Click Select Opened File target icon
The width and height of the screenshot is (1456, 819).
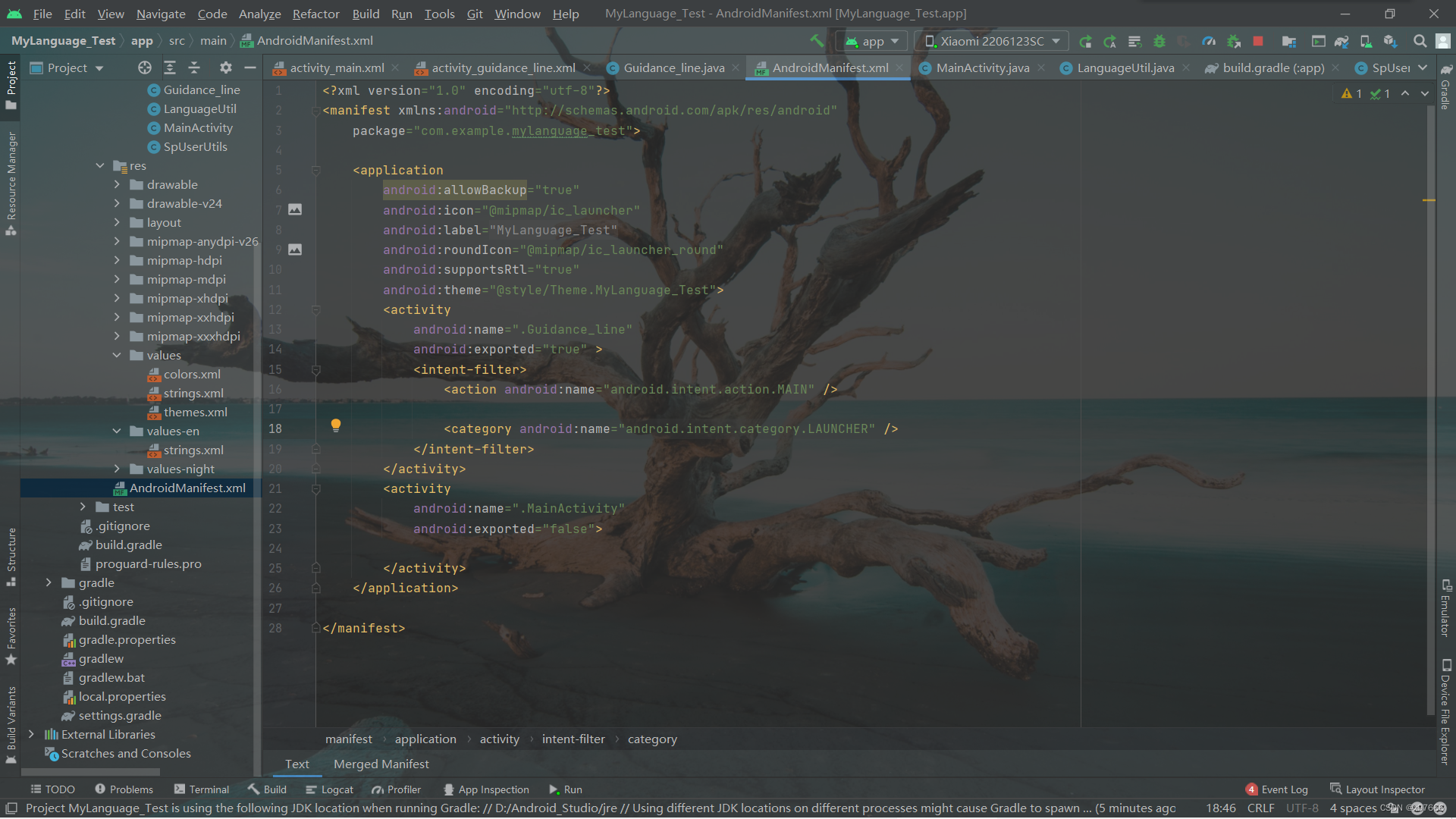[x=144, y=67]
